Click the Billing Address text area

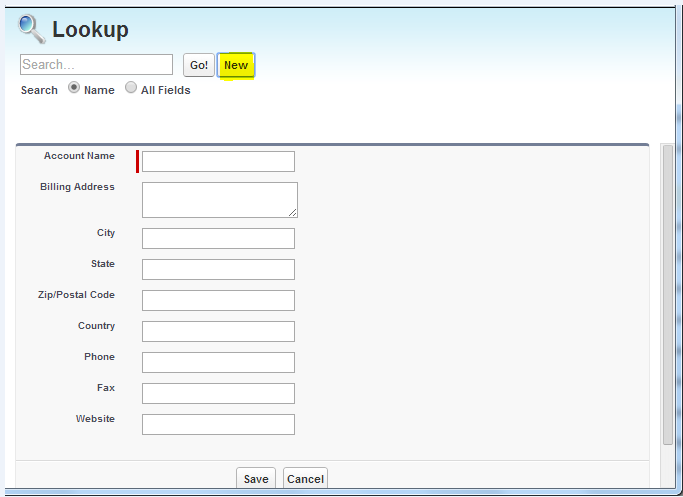pyautogui.click(x=220, y=200)
